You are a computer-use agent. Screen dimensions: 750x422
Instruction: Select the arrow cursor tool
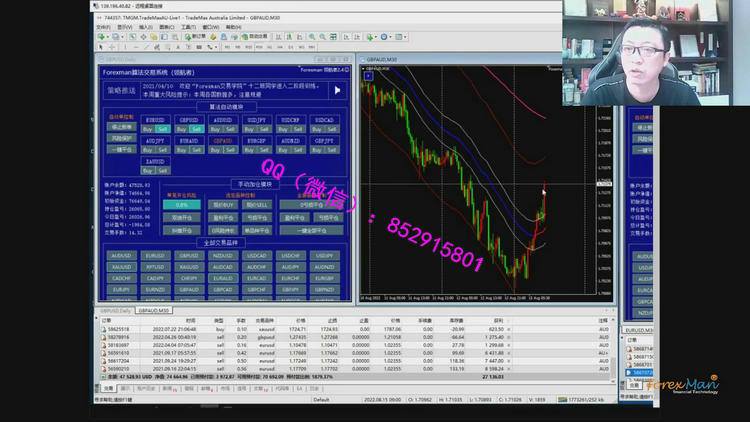click(101, 46)
